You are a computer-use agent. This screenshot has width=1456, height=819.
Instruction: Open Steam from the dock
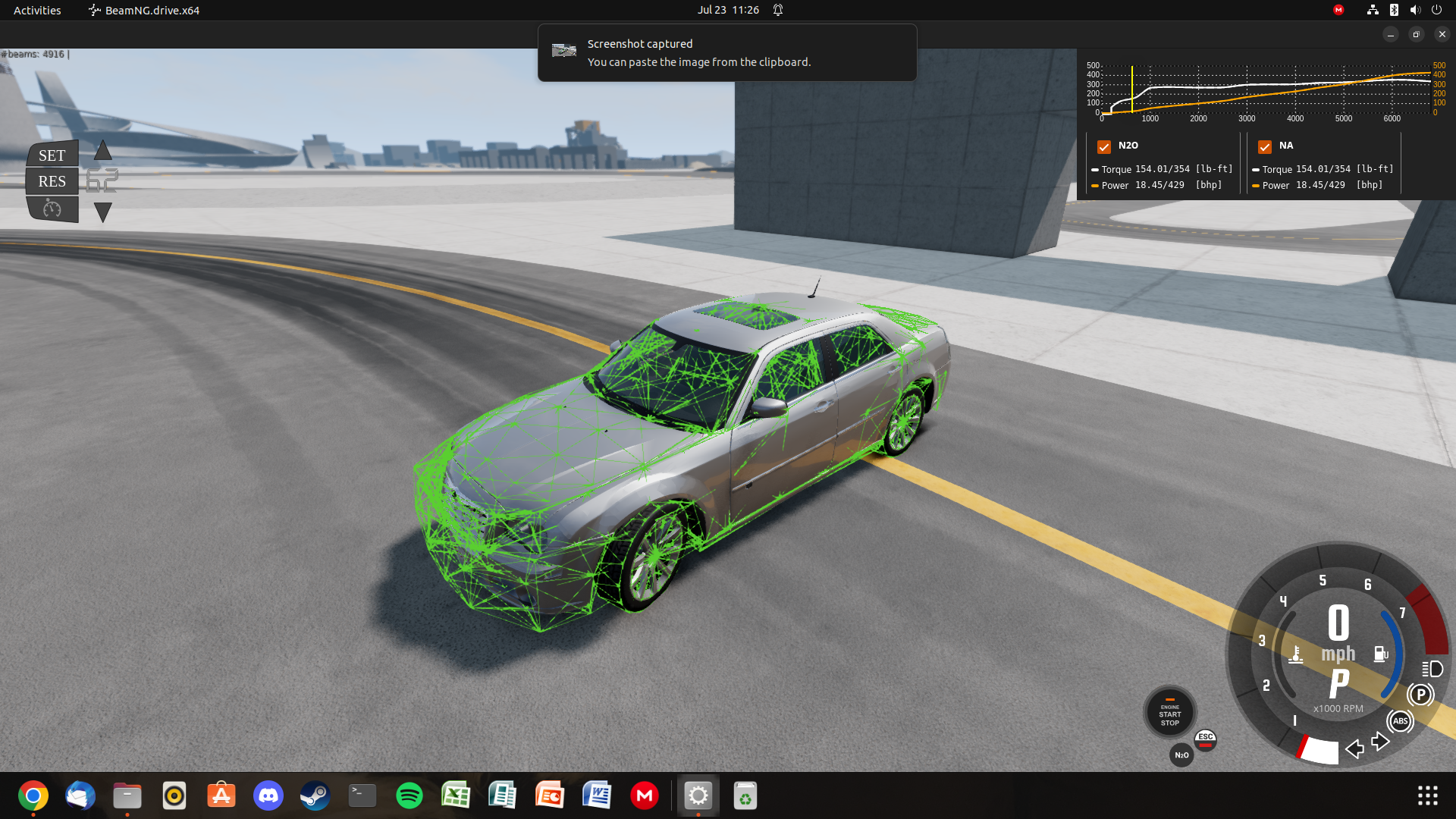[315, 795]
